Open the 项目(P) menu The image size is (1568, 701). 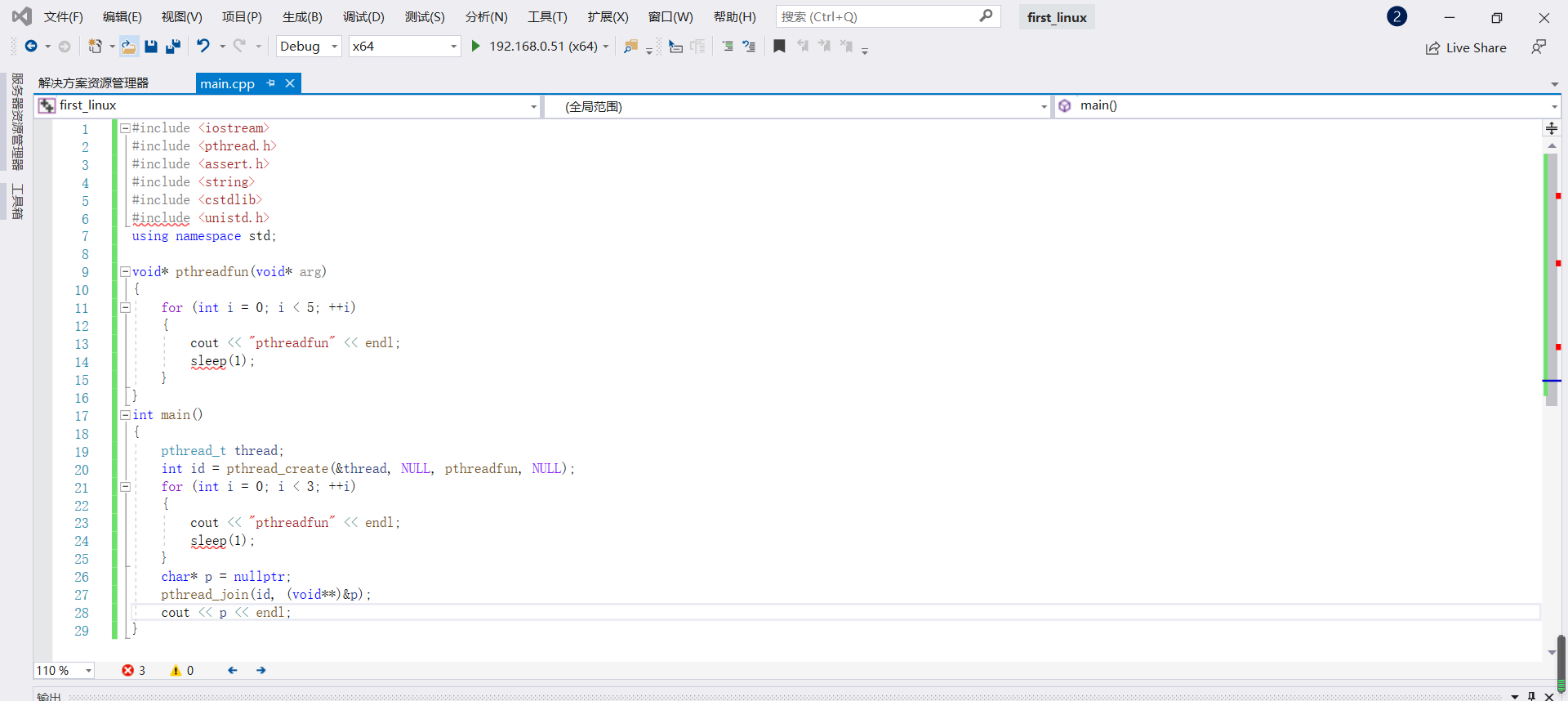[x=242, y=16]
